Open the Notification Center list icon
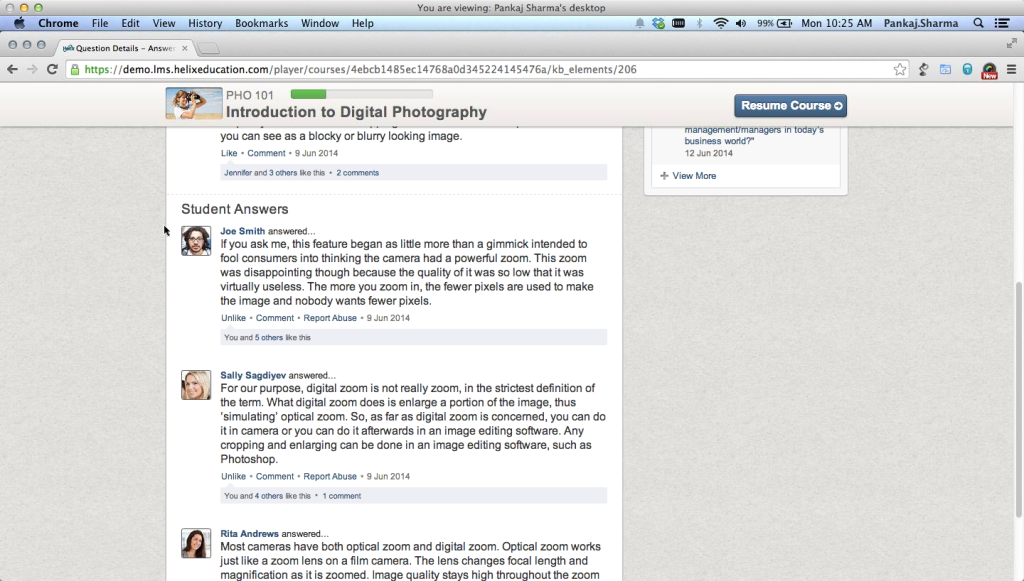This screenshot has height=581, width=1024. (x=1002, y=24)
